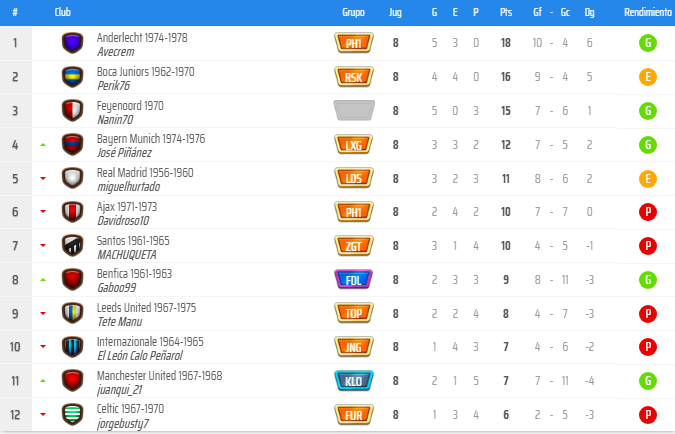675x434 pixels.
Task: Click the Celtic green-striped shield
Action: 72,415
